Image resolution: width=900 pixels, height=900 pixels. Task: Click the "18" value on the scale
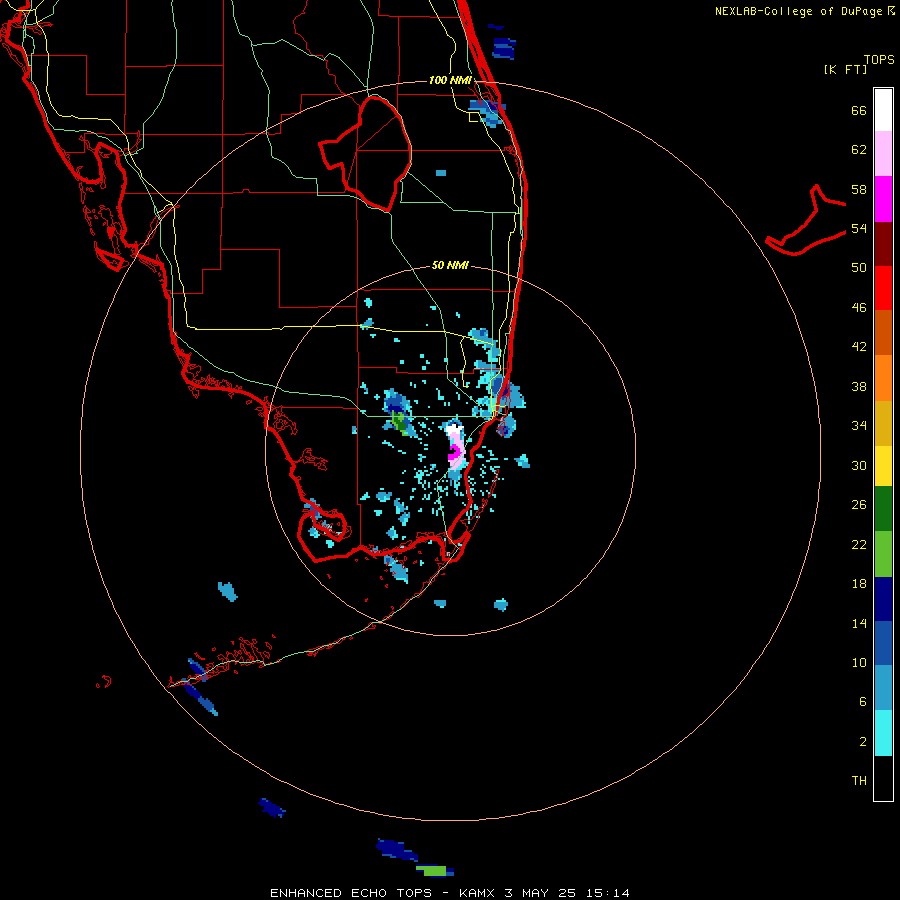[859, 584]
